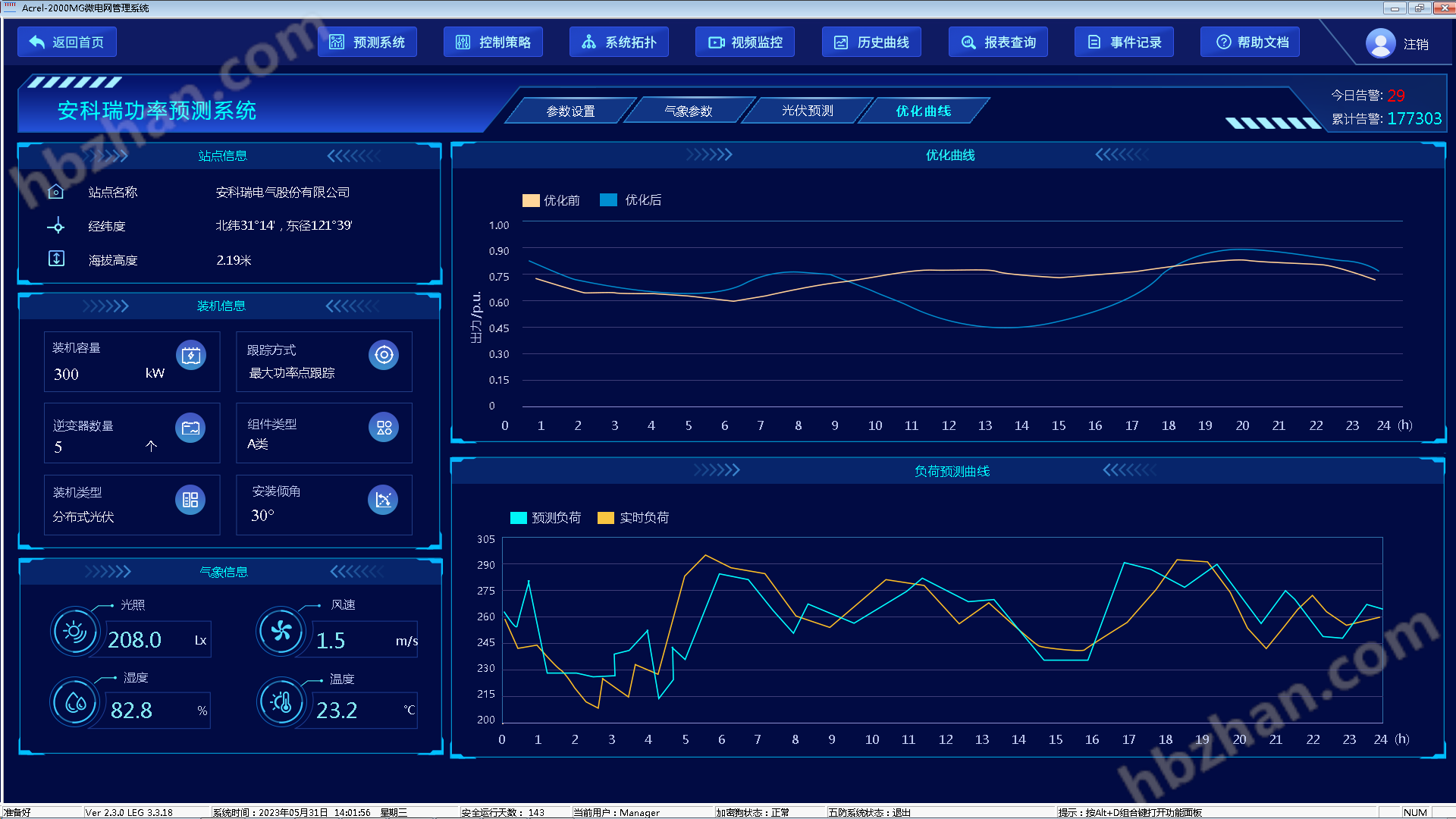Click the wind speed fan icon
The width and height of the screenshot is (1456, 819).
(x=281, y=631)
